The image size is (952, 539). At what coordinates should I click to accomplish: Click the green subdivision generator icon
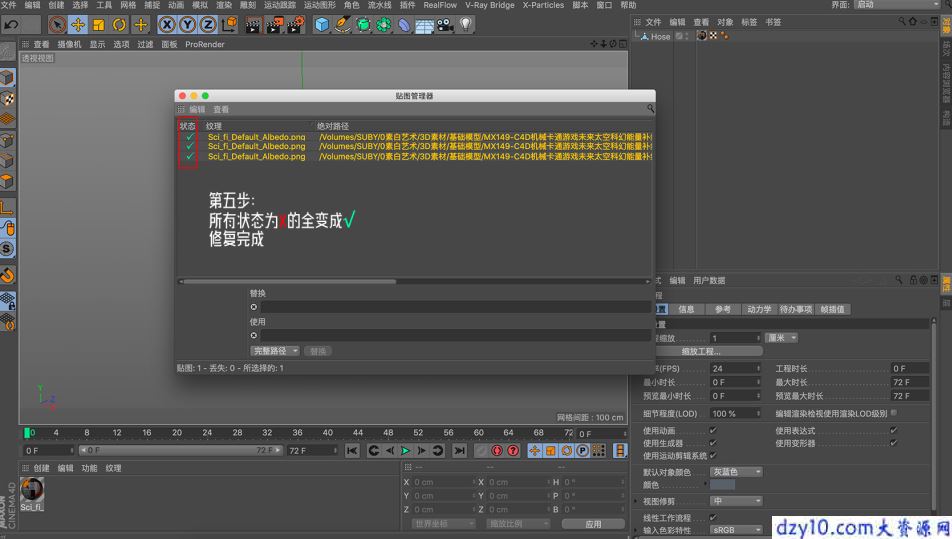(x=363, y=25)
